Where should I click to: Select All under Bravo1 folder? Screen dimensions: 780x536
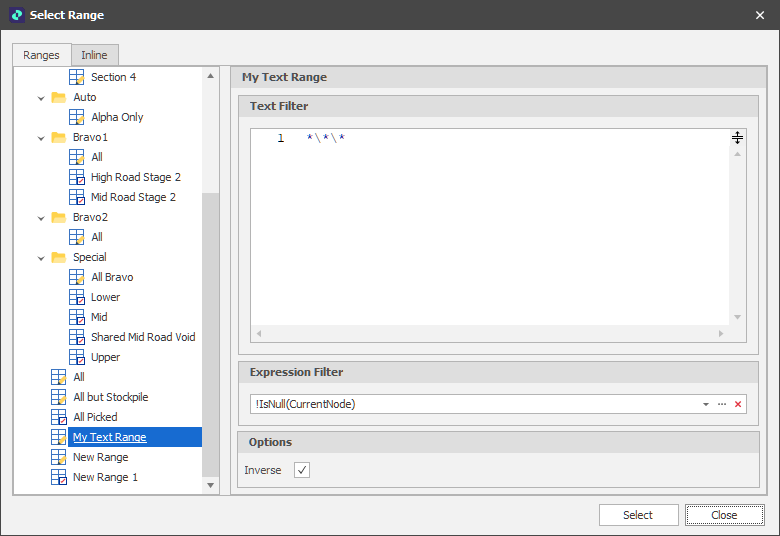click(x=97, y=157)
